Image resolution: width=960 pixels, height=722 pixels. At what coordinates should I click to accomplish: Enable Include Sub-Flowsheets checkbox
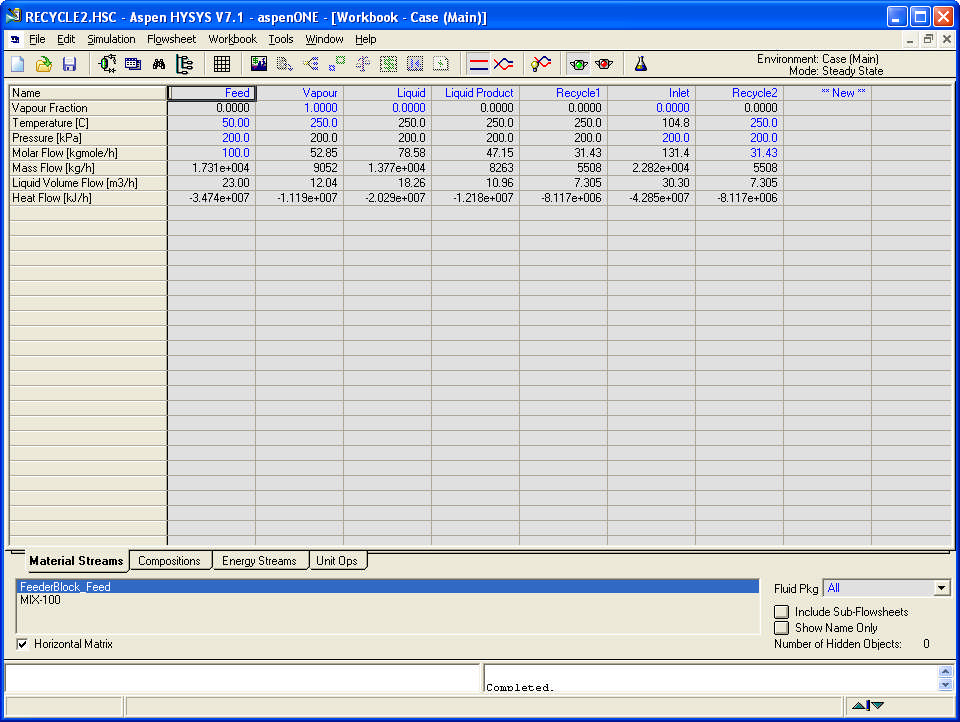click(x=781, y=612)
